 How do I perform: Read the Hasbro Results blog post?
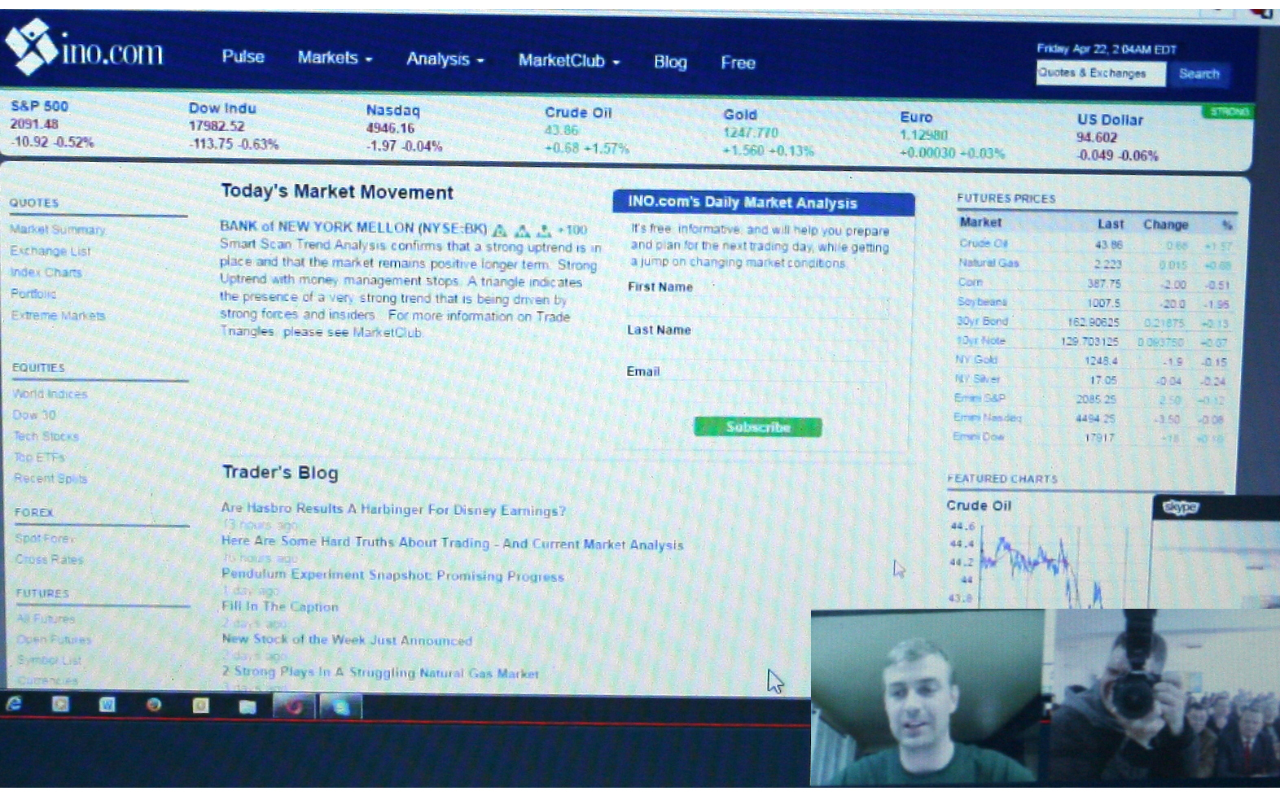pyautogui.click(x=393, y=510)
